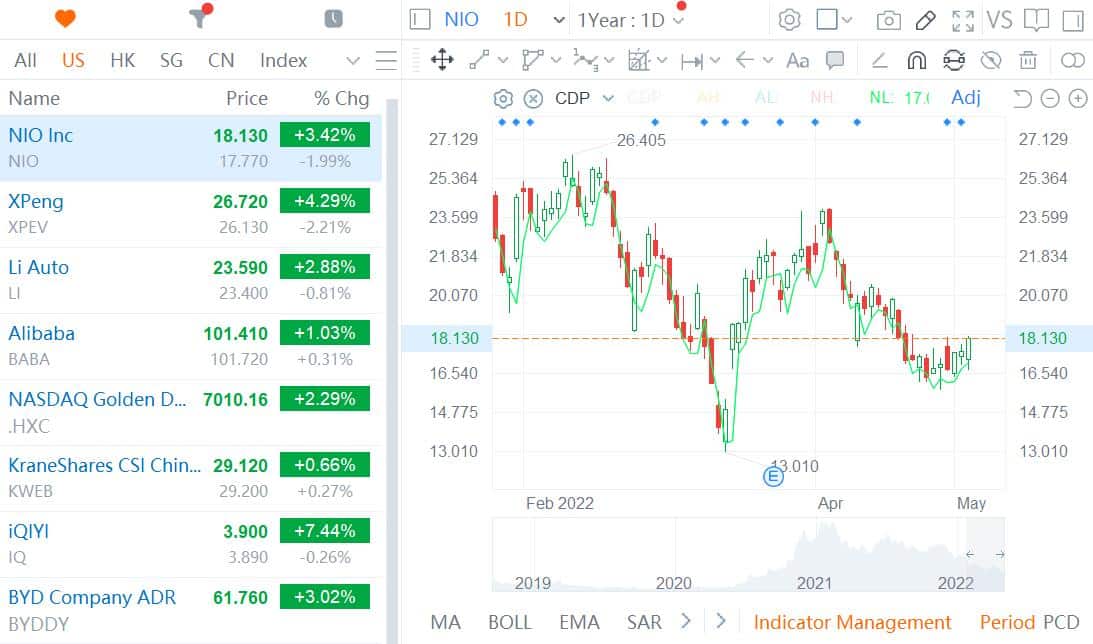Select the trend line drawing tool
The image size is (1093, 644).
click(477, 60)
